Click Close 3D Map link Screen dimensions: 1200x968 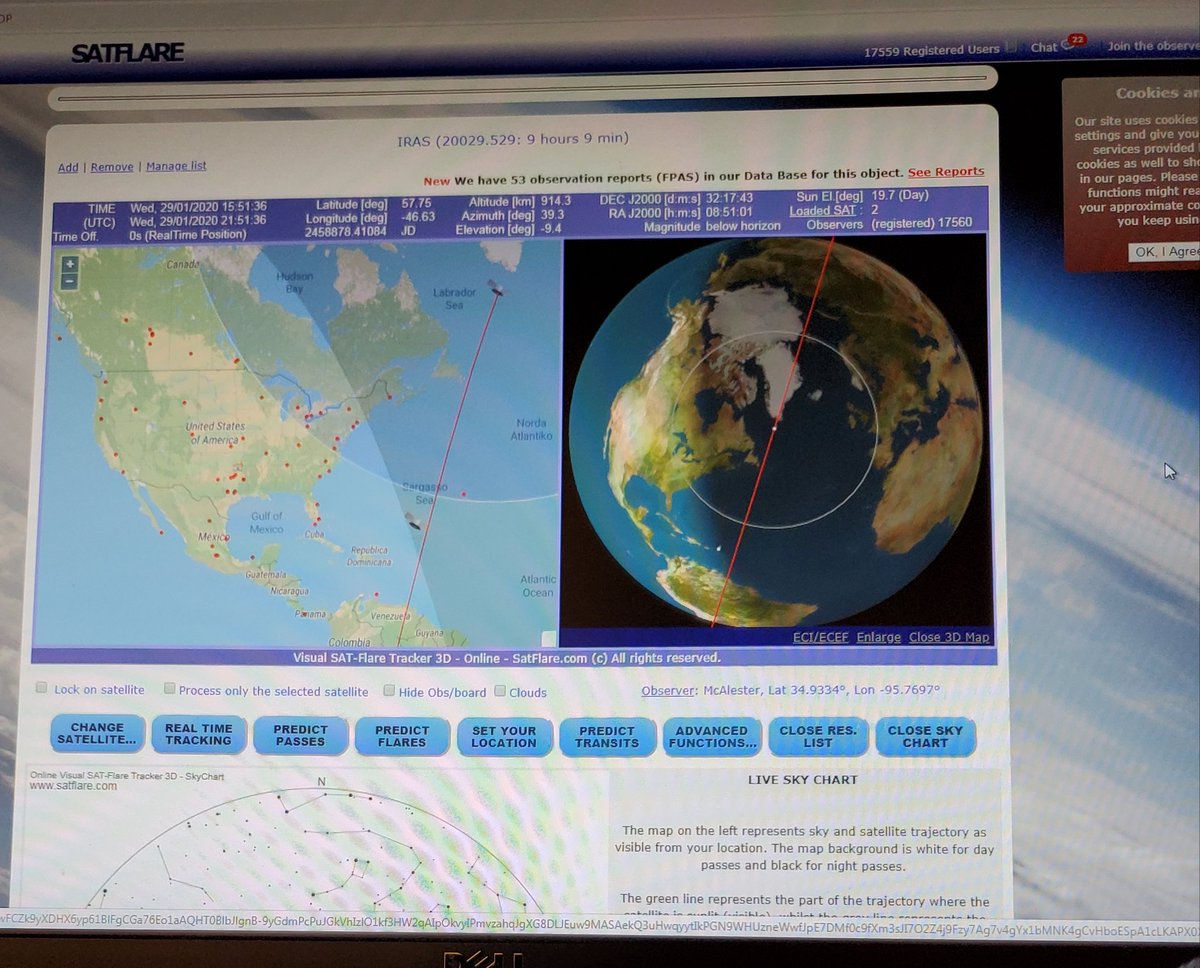pyautogui.click(x=948, y=637)
